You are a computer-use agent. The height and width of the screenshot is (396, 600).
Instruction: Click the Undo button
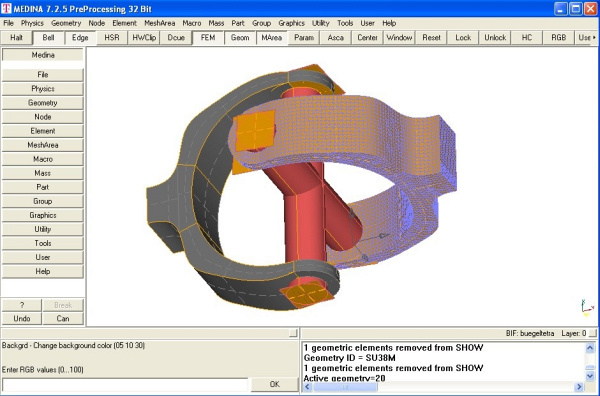pyautogui.click(x=21, y=319)
